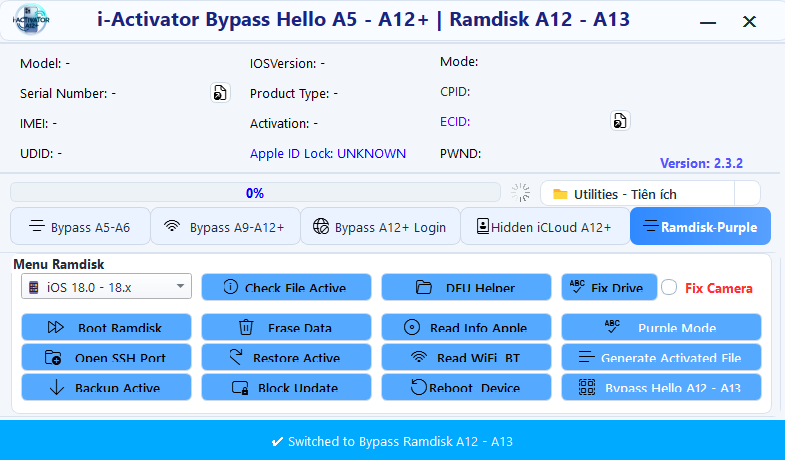This screenshot has height=460, width=785.
Task: Click the restore arrow icon on Restore Active
Action: (235, 356)
